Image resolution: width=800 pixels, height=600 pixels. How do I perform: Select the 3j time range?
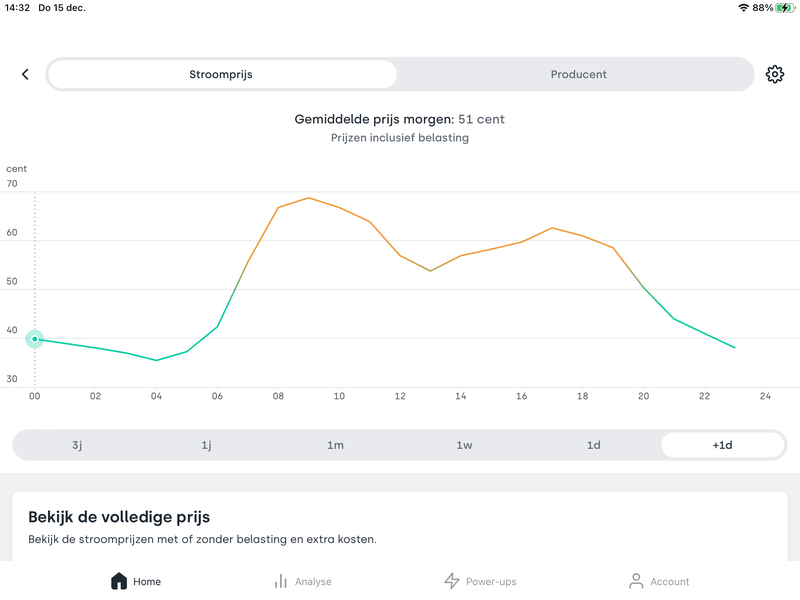(x=77, y=445)
